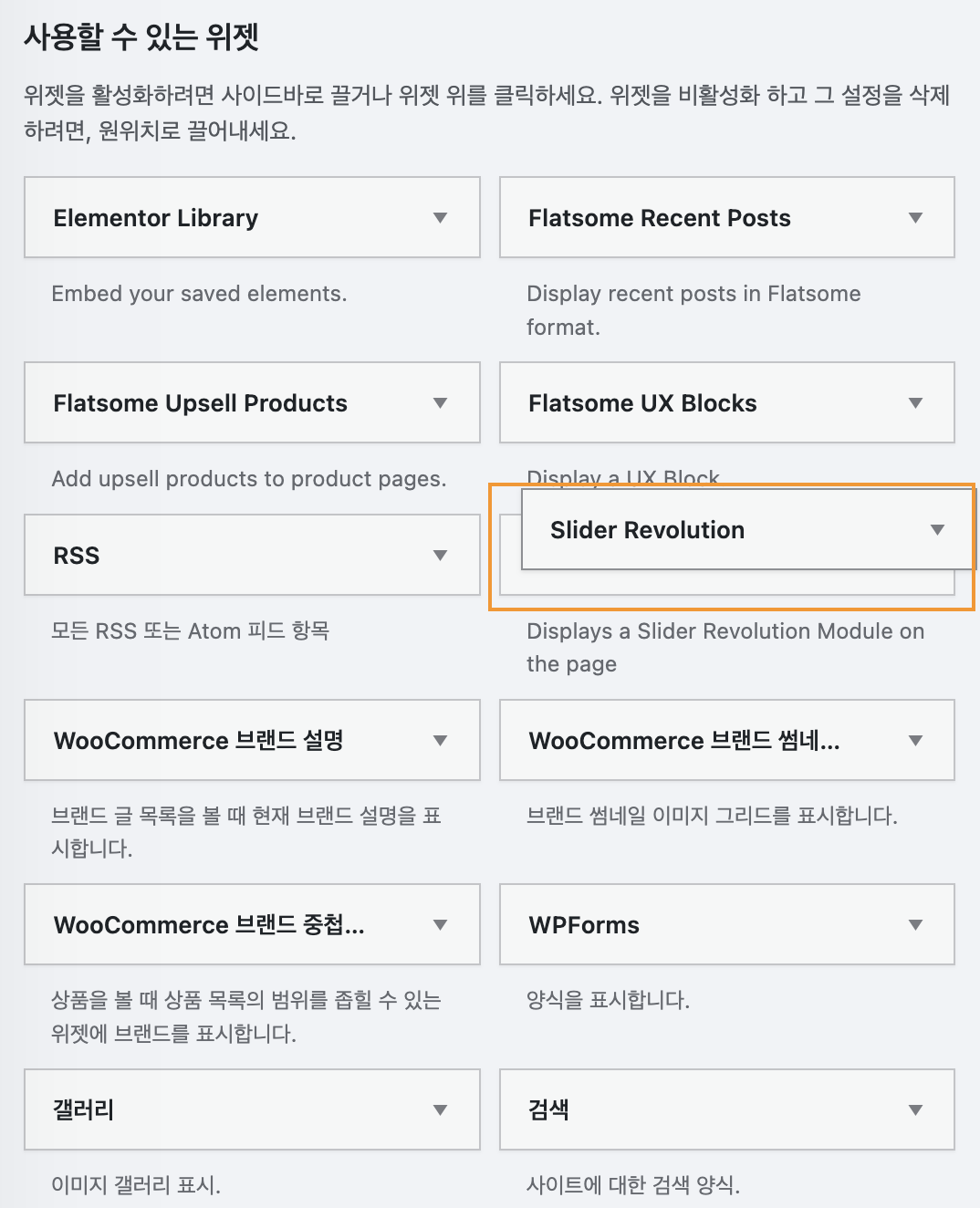Expand the Slider Revolution widget arrow

(937, 530)
